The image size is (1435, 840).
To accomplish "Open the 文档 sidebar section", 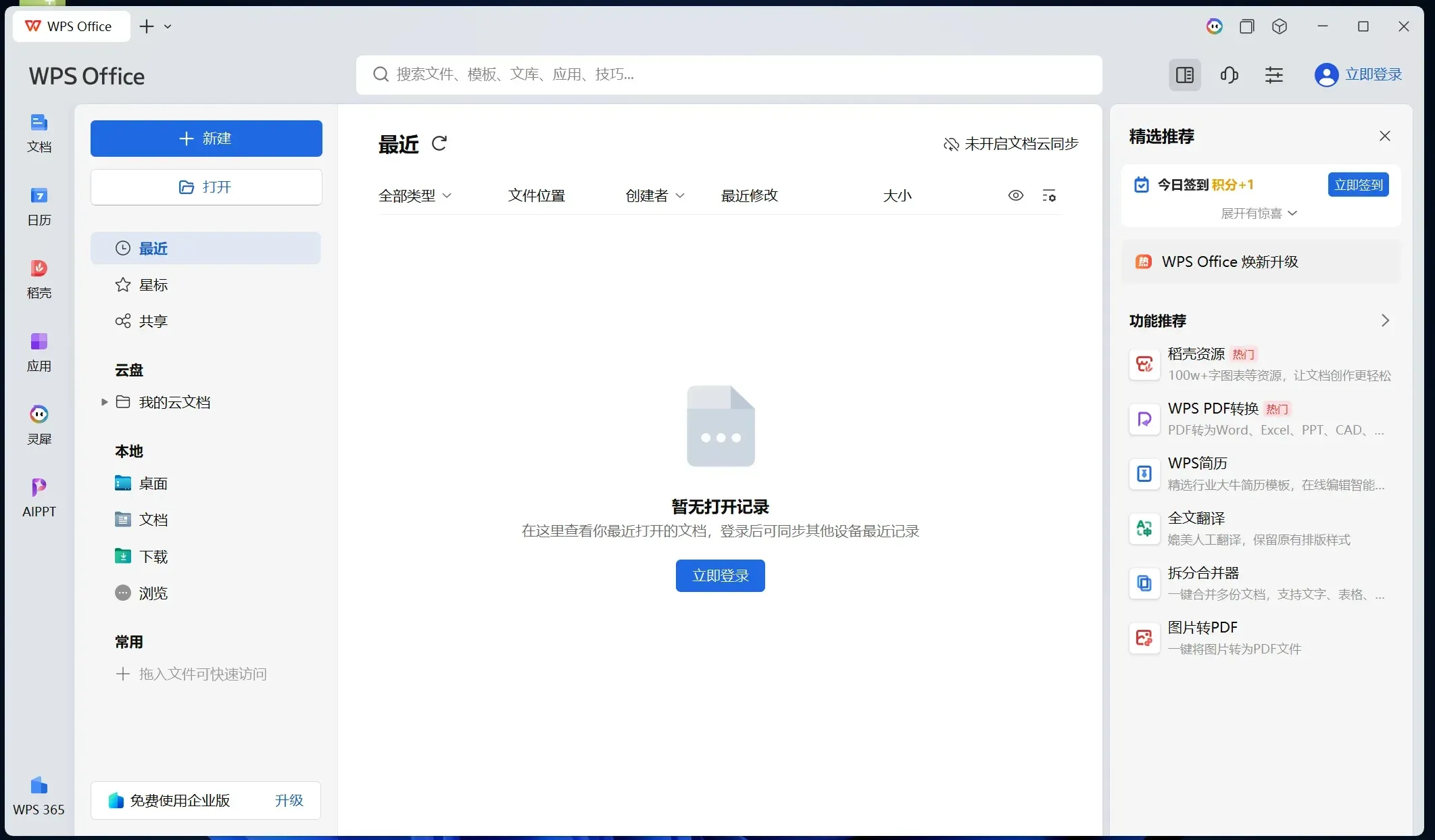I will [x=39, y=133].
